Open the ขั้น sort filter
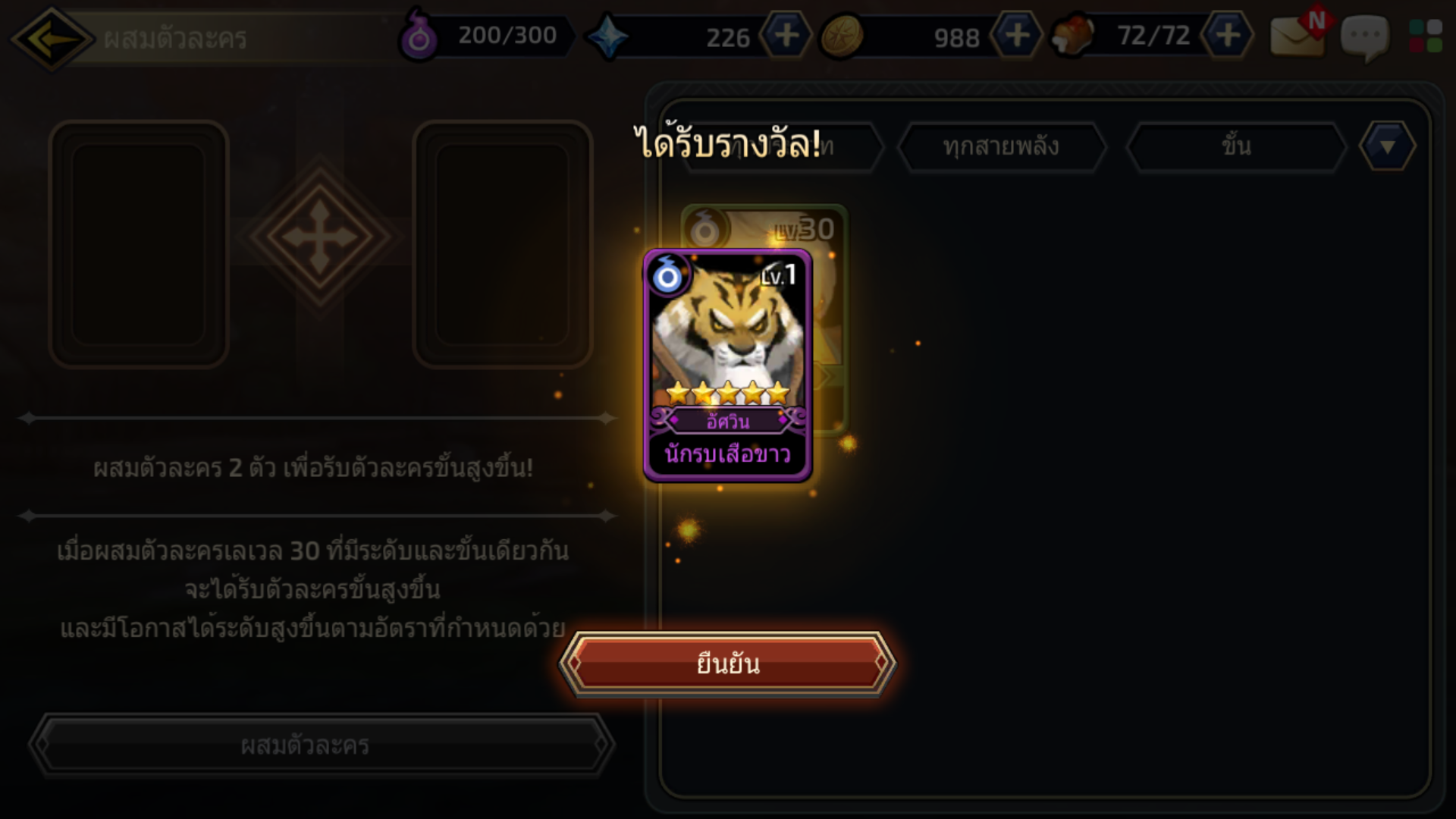This screenshot has height=819, width=1456. (x=1236, y=146)
